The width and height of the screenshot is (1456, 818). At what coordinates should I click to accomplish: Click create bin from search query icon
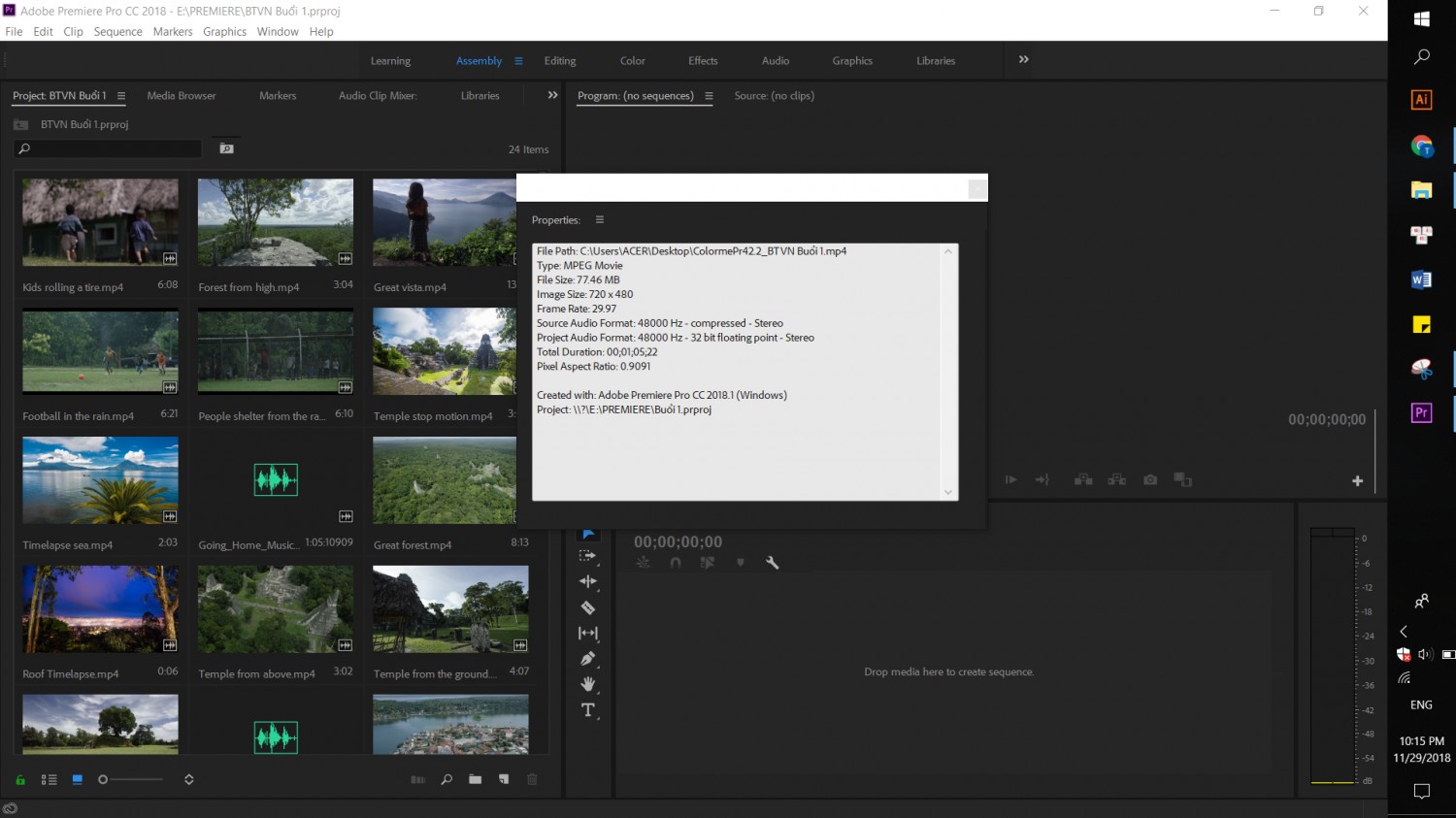(226, 148)
